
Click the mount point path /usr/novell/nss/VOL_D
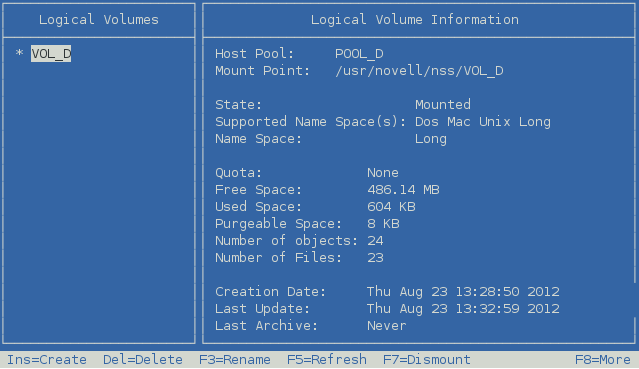click(x=419, y=71)
